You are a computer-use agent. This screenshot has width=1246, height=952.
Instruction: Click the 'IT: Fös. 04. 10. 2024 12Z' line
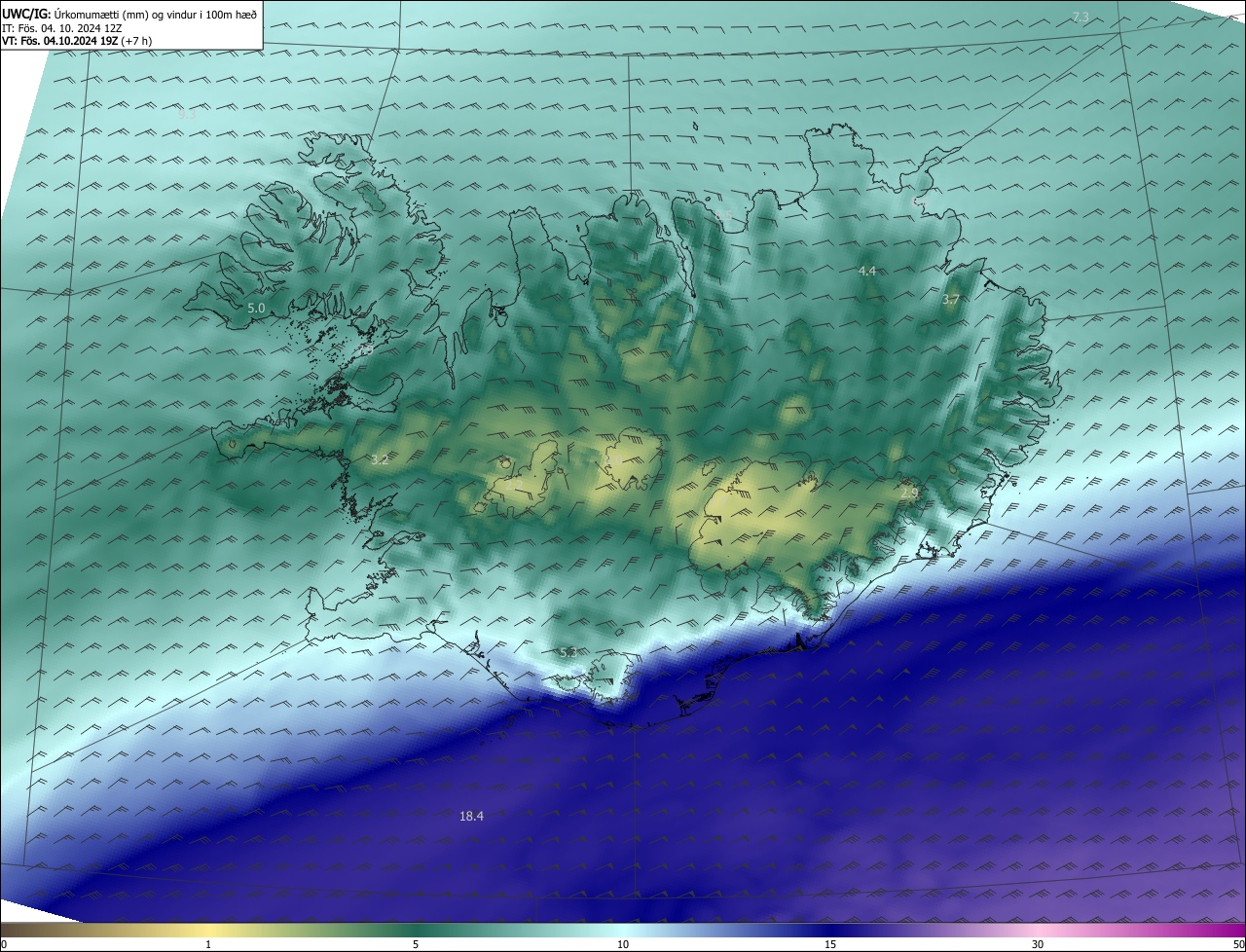(x=62, y=28)
